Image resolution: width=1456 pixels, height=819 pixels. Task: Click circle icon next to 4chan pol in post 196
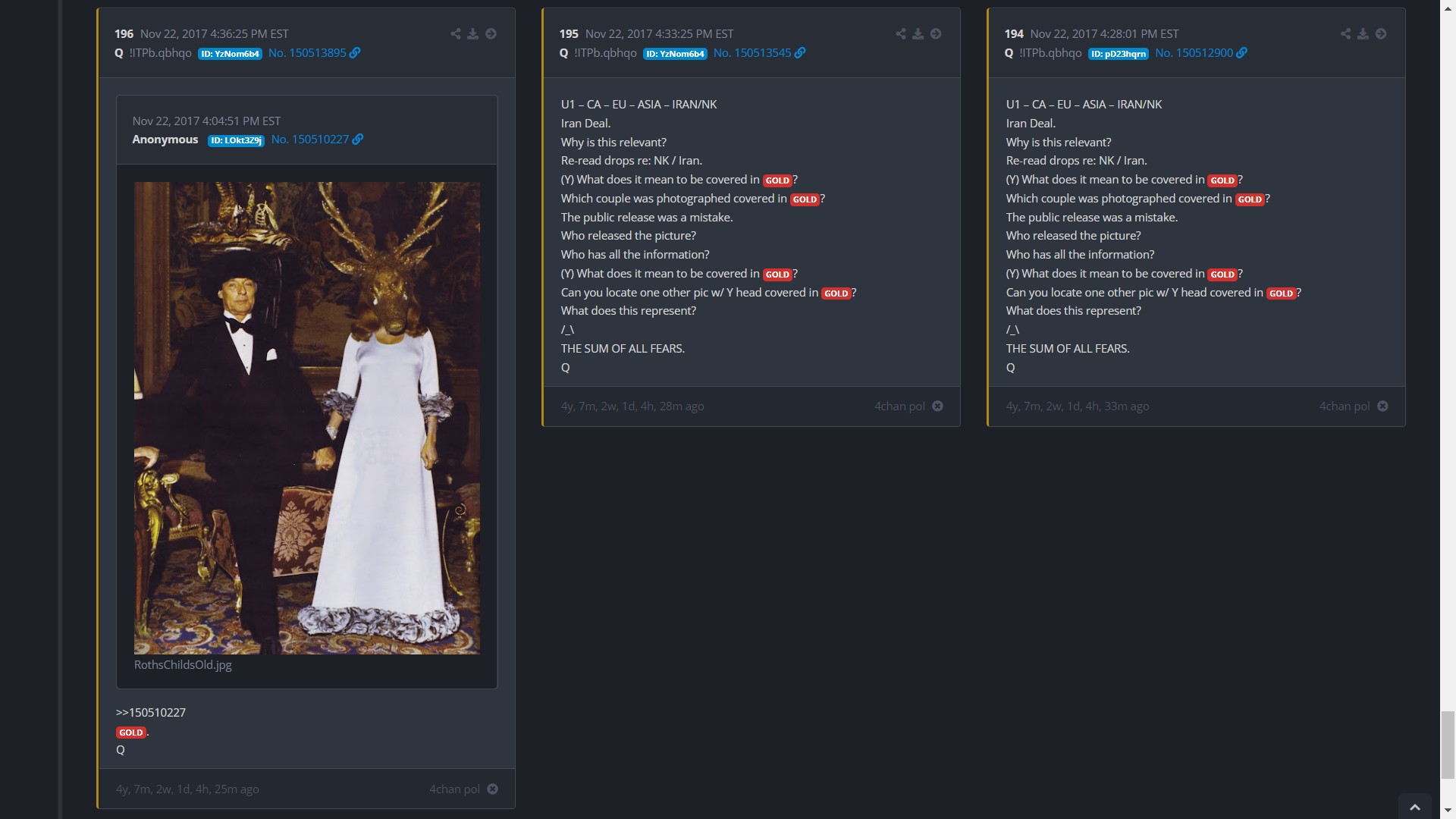point(493,789)
